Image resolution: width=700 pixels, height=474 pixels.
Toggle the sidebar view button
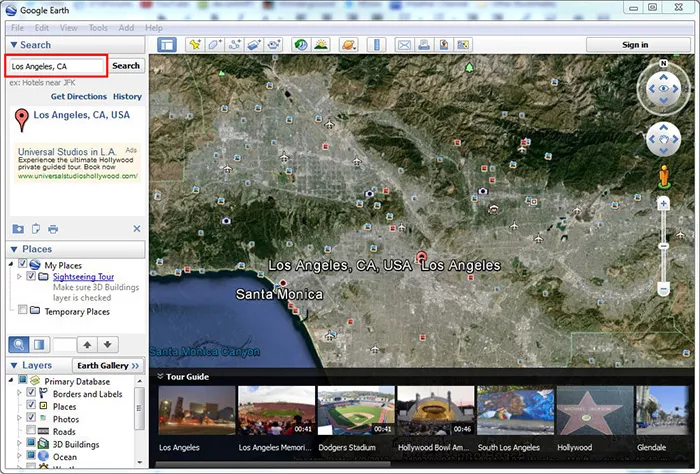167,45
